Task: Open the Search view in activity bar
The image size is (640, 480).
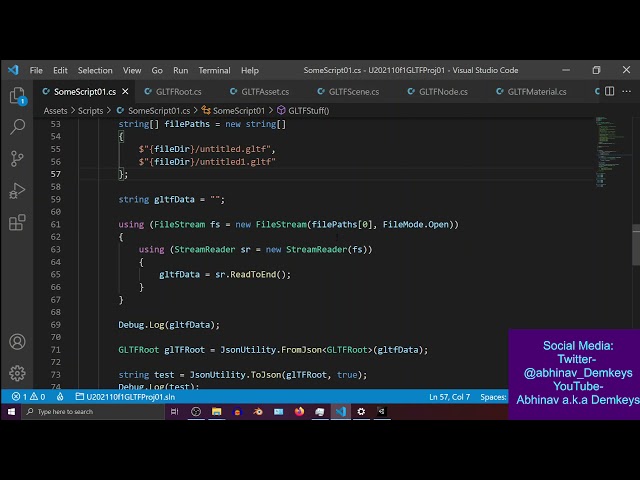Action: (18, 127)
